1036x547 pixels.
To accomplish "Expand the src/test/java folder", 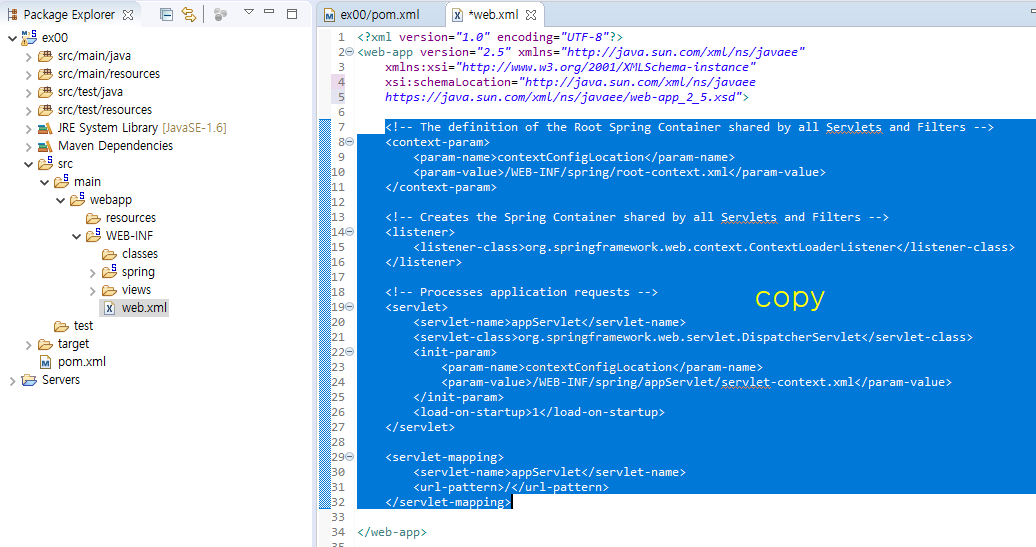I will click(x=28, y=92).
